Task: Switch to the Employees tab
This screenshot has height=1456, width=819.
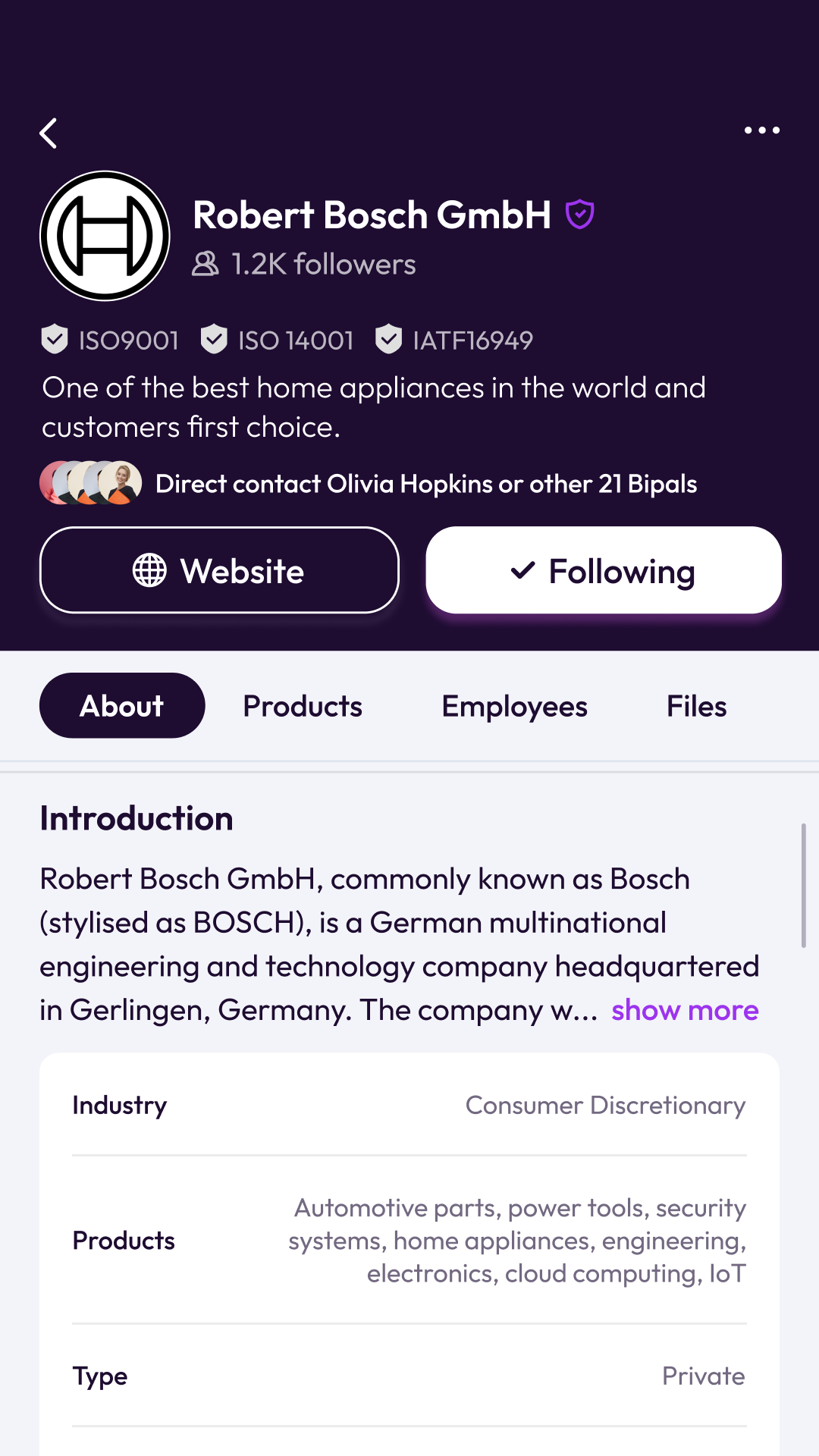Action: (x=514, y=706)
